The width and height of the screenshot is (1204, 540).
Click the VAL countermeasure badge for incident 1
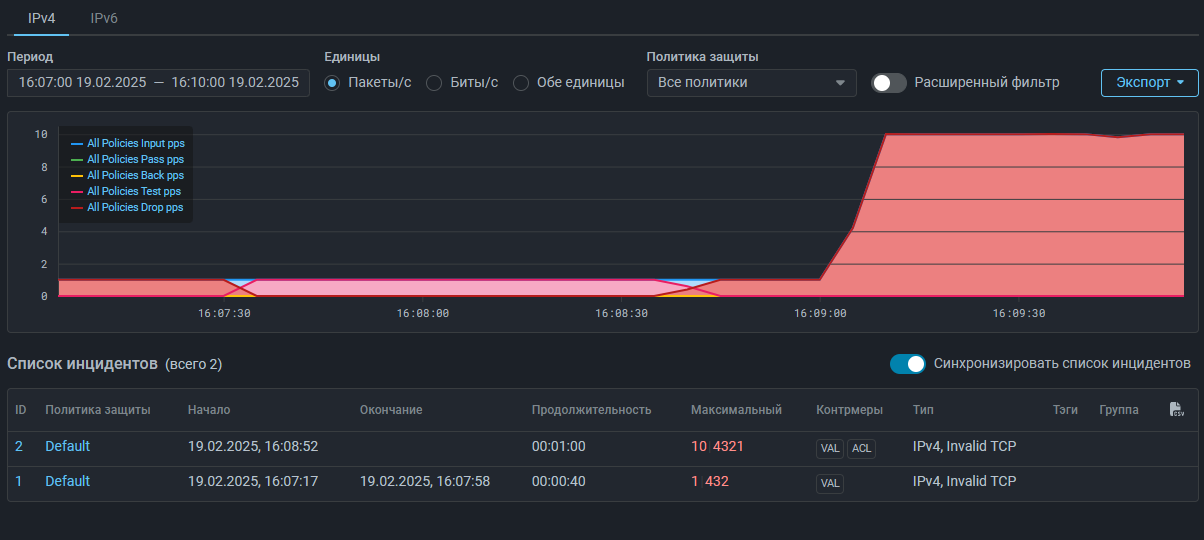830,484
